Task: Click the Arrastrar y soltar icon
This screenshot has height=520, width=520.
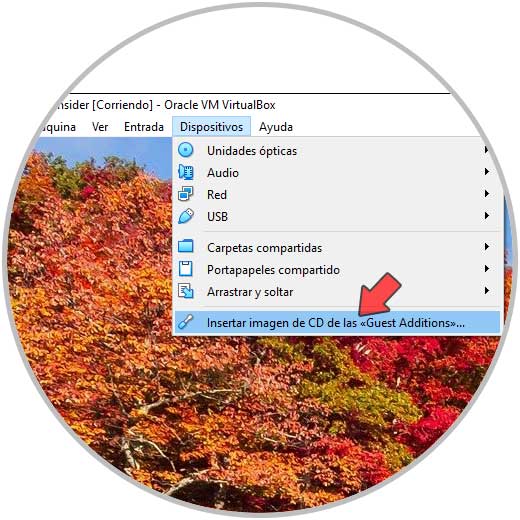Action: coord(186,291)
